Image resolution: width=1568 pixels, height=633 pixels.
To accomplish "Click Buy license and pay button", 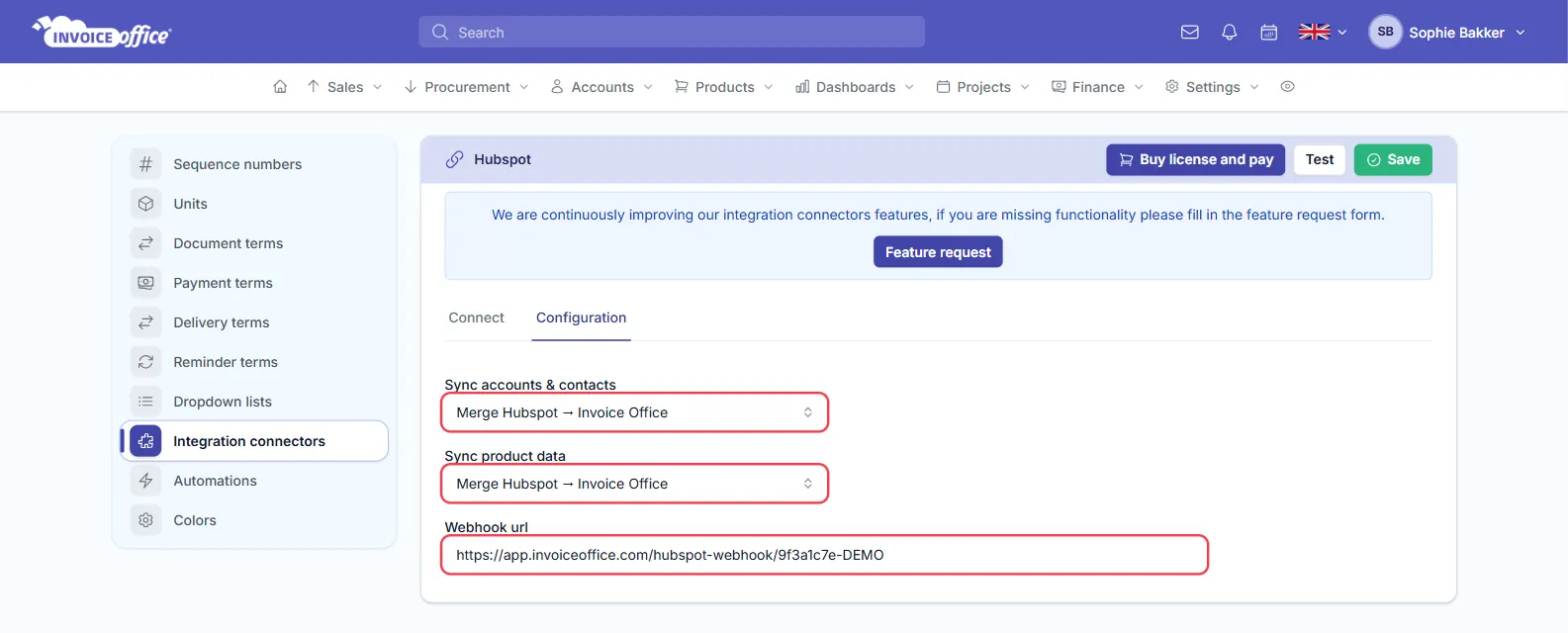I will click(x=1195, y=159).
